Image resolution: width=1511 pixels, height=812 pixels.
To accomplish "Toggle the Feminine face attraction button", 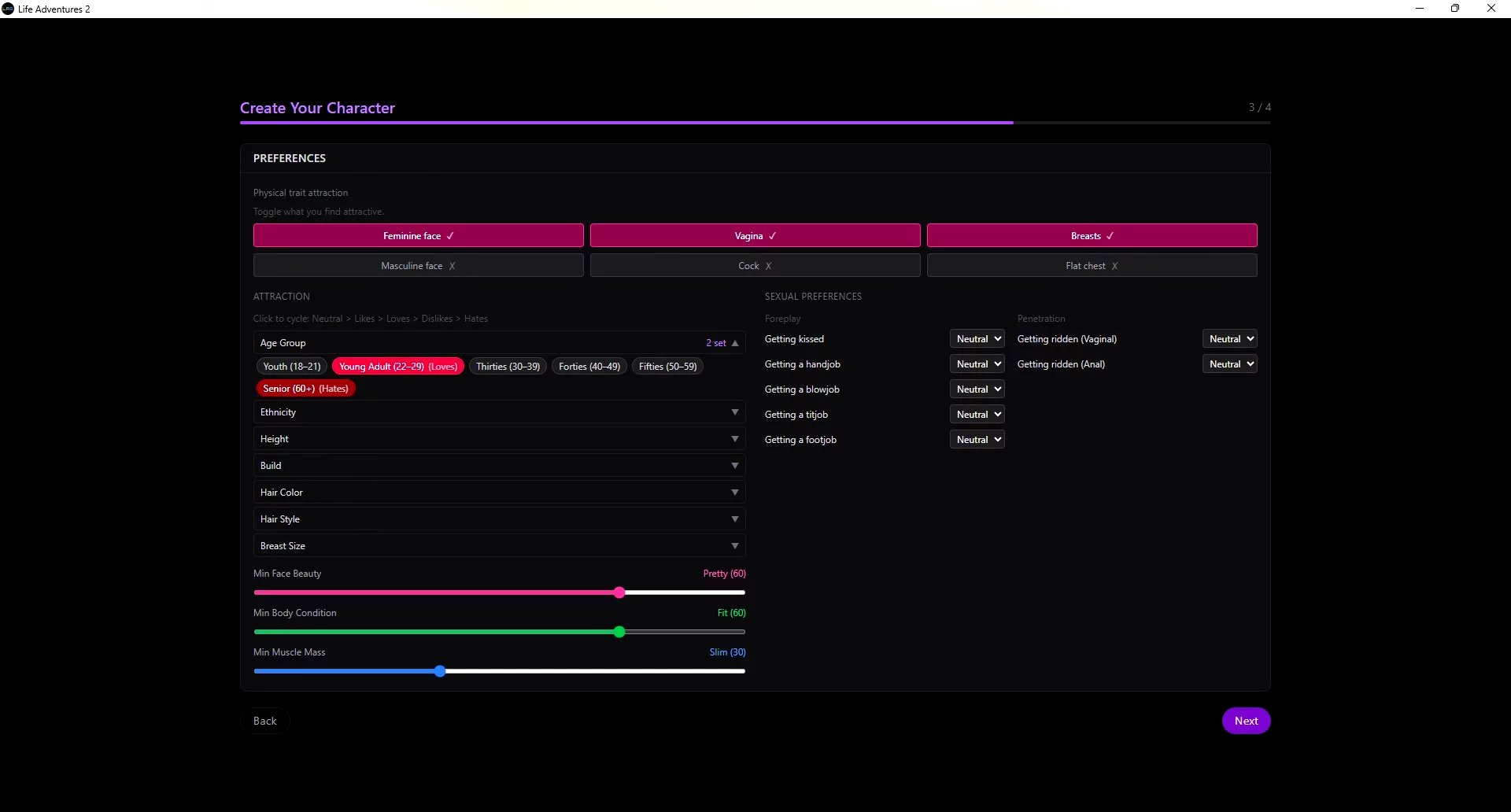I will [418, 236].
